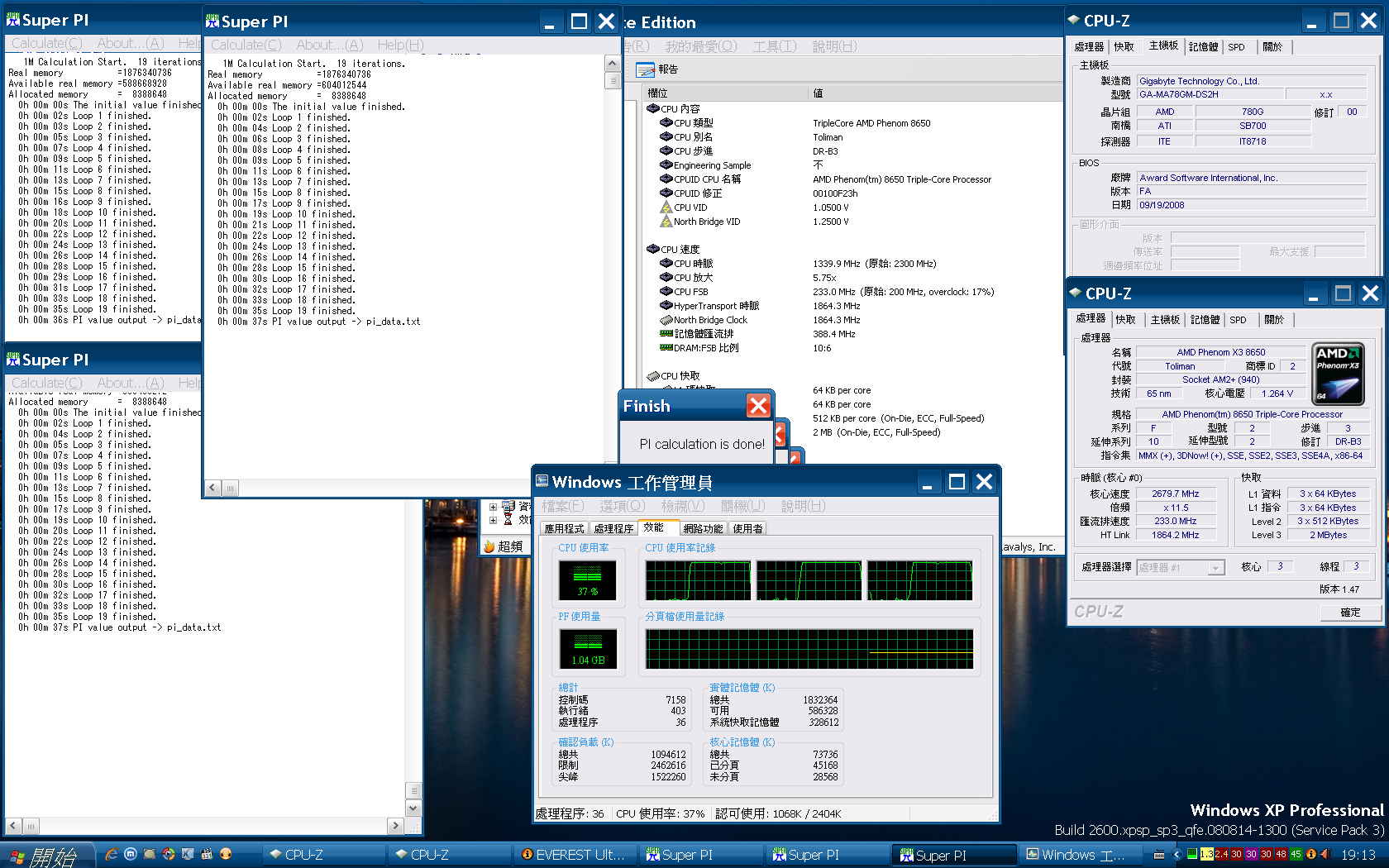Click the CPU 類型 row icon in EVEREST
This screenshot has height=868, width=1389.
click(666, 123)
